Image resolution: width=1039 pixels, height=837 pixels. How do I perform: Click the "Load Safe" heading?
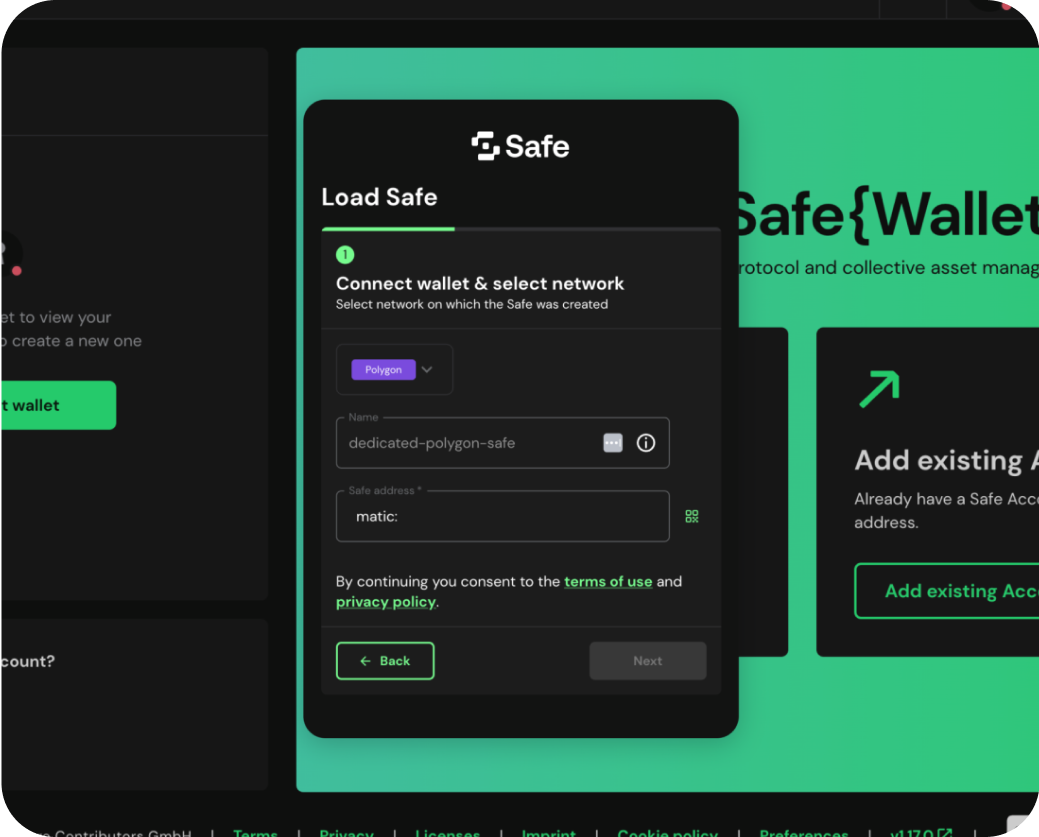pos(379,197)
